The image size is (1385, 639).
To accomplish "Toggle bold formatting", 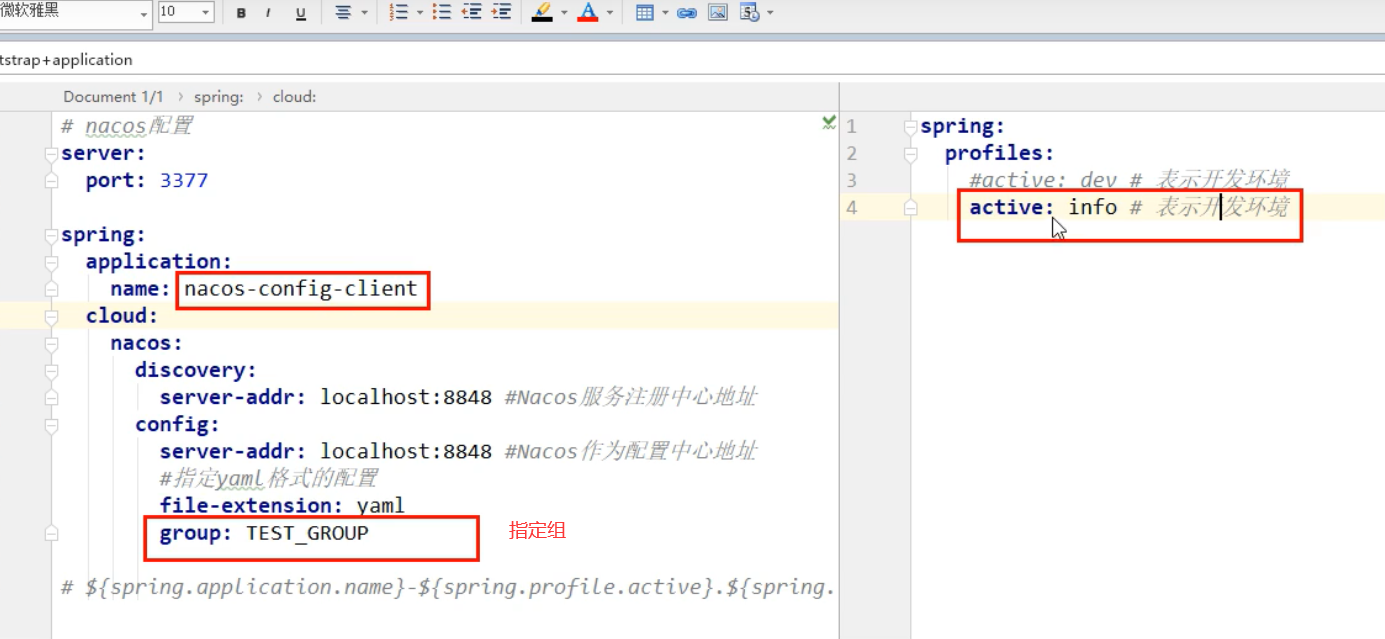I will [241, 13].
